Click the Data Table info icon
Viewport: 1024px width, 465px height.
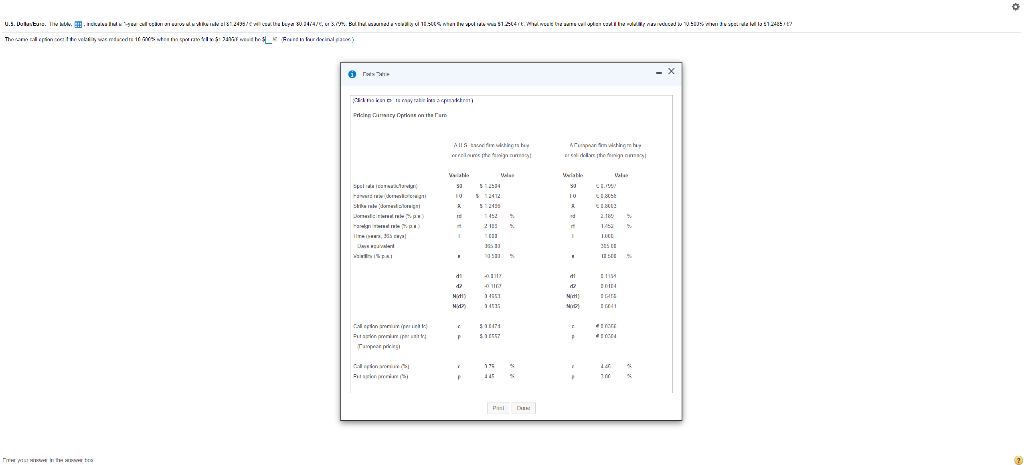pos(353,74)
